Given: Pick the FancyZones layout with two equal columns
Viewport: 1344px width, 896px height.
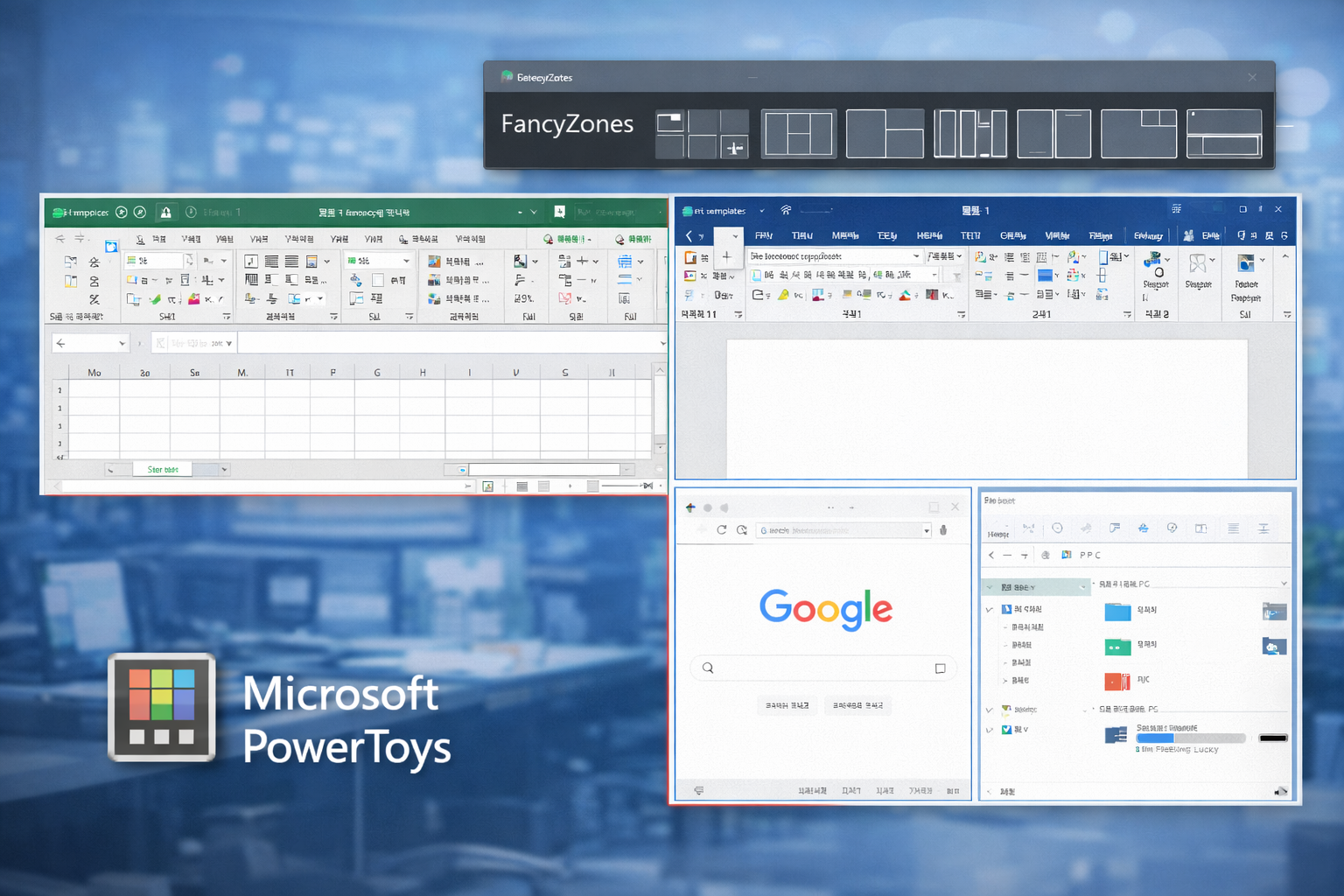Looking at the screenshot, I should click(1053, 134).
